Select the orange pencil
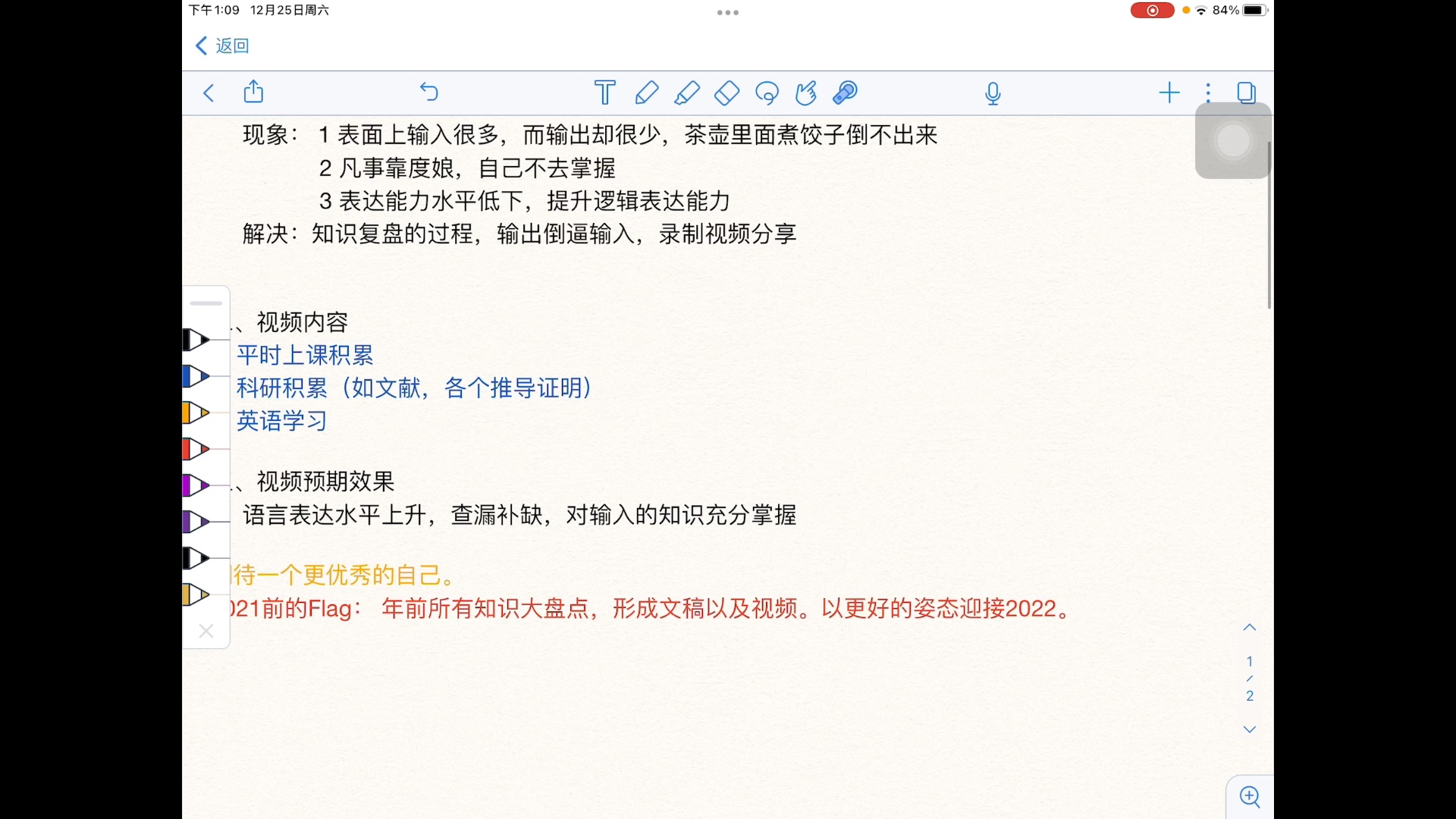This screenshot has height=819, width=1456. 196,413
